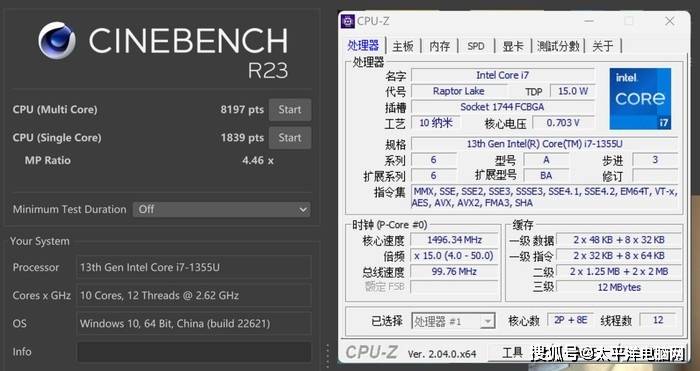
Task: Open the SPD tab
Action: click(x=476, y=46)
